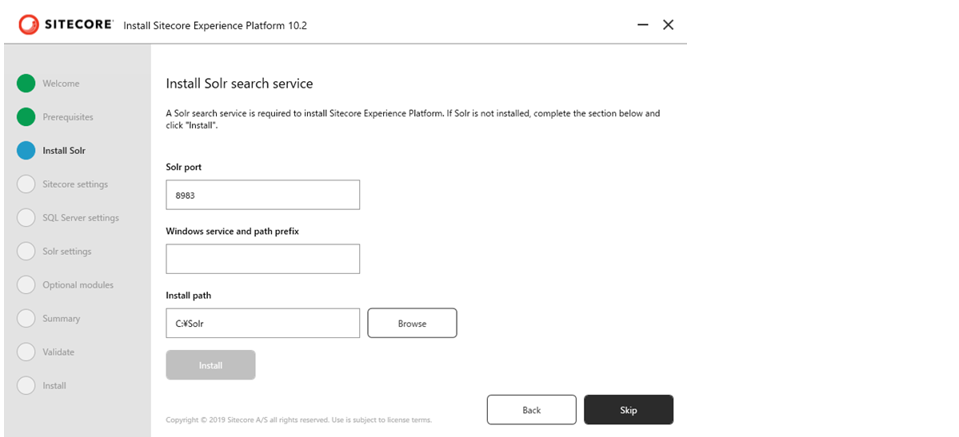The height and width of the screenshot is (437, 959).
Task: Click the Optional modules step circle
Action: [26, 285]
